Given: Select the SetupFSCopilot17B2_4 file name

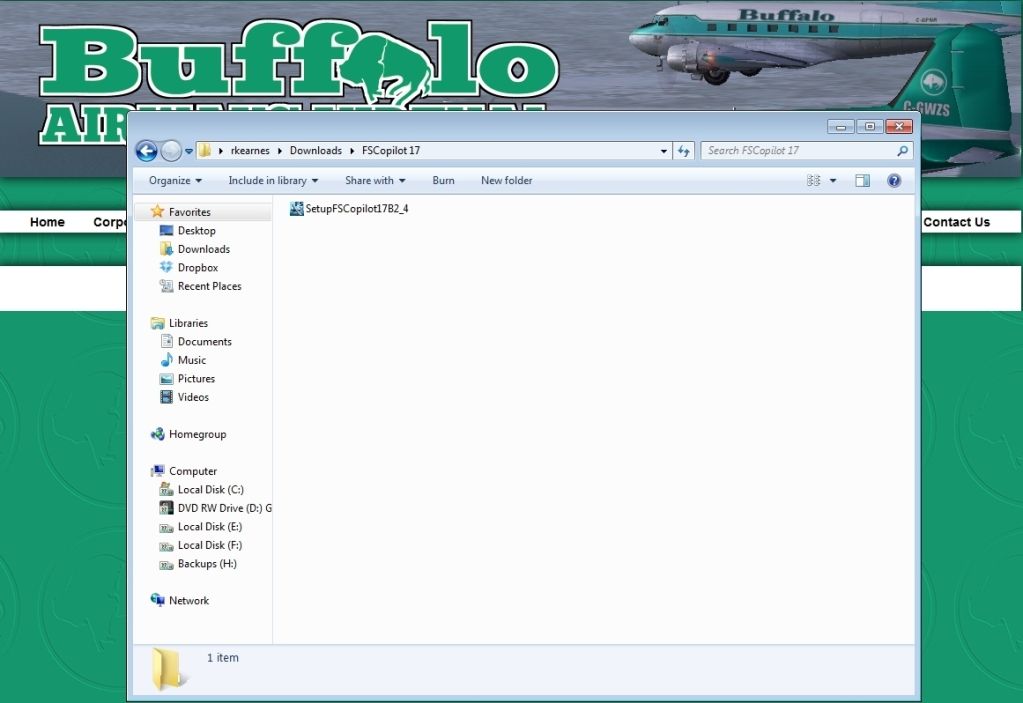Looking at the screenshot, I should (357, 209).
